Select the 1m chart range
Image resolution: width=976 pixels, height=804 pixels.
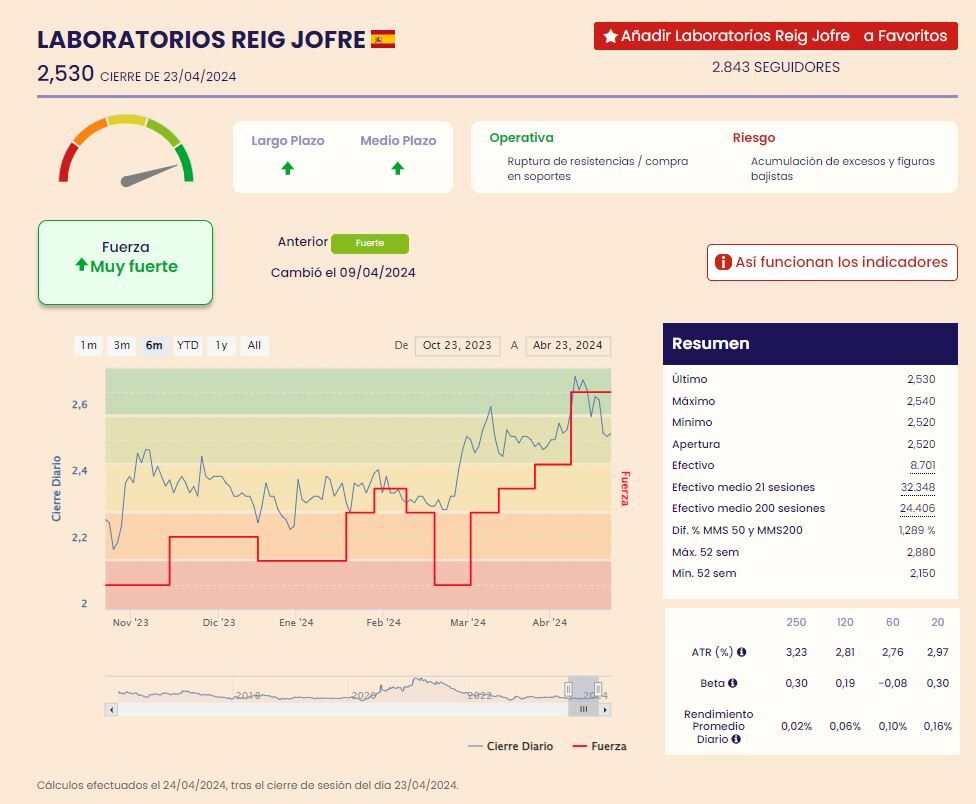[89, 345]
